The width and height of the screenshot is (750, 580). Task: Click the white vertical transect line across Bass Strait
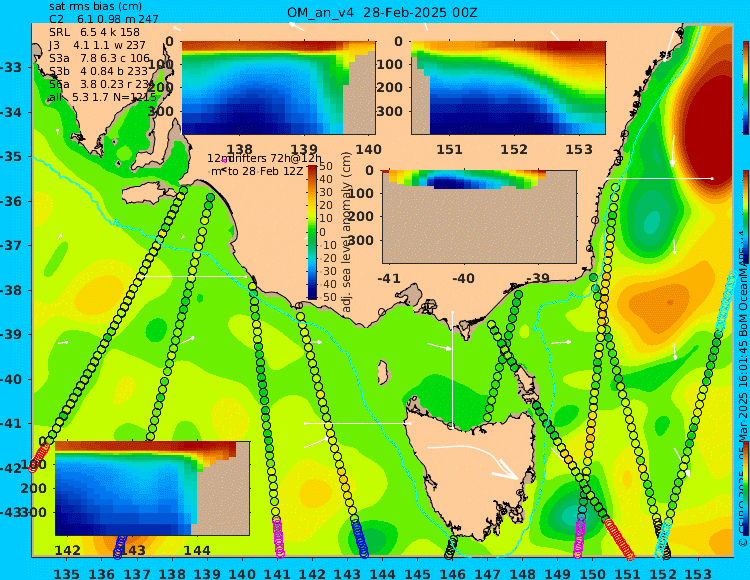tap(452, 369)
